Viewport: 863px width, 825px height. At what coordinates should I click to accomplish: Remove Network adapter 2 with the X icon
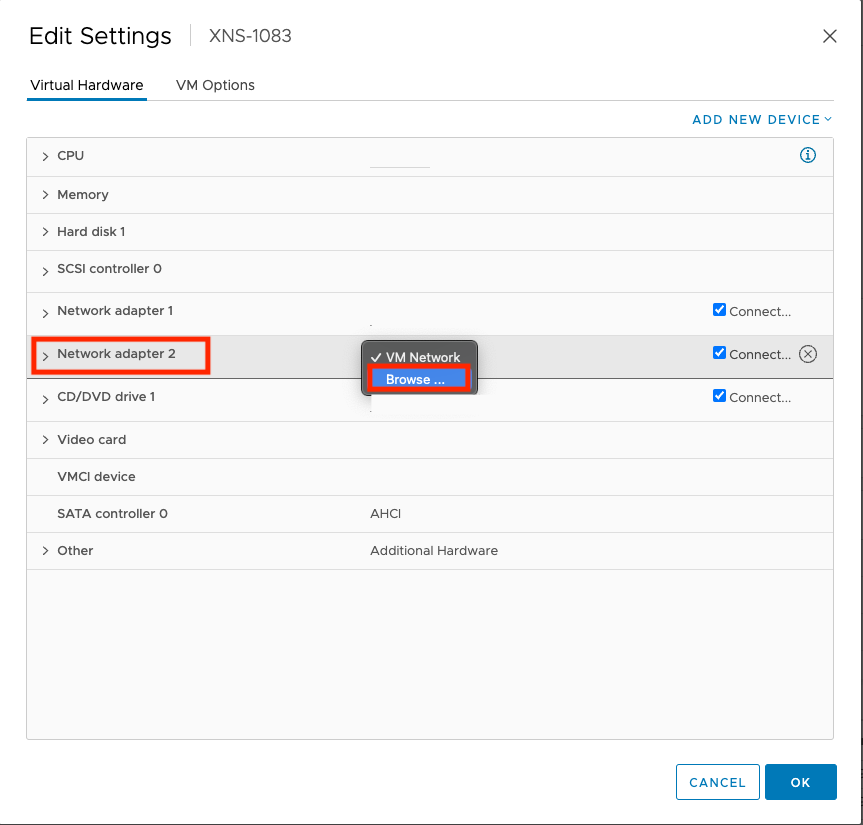pyautogui.click(x=808, y=353)
